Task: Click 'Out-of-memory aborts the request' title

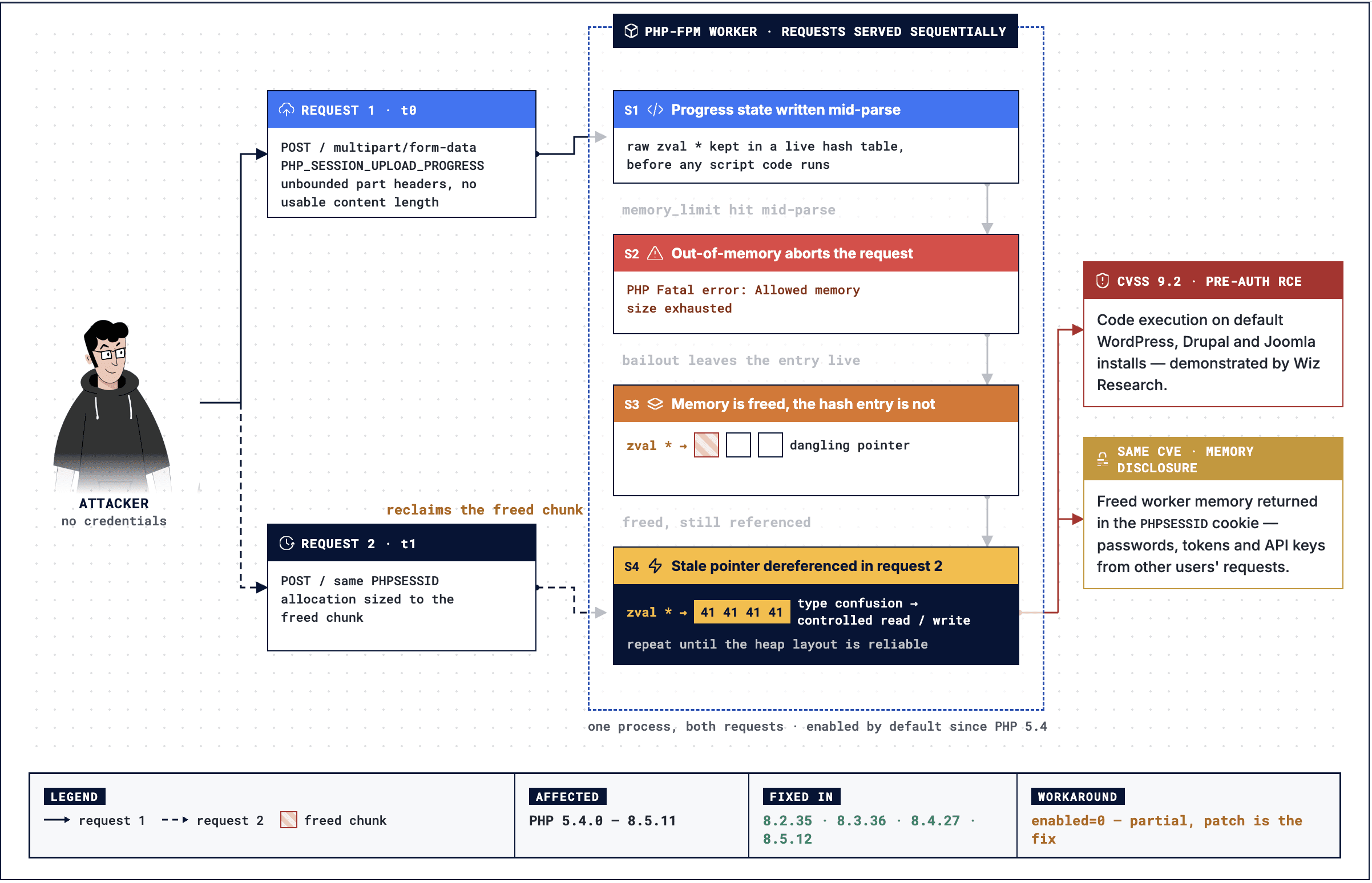Action: (x=793, y=253)
